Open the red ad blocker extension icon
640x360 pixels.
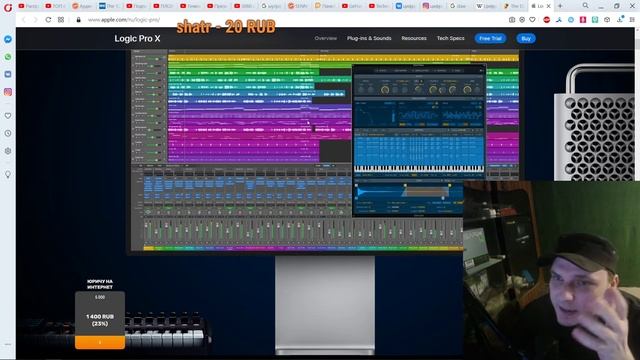(x=547, y=20)
